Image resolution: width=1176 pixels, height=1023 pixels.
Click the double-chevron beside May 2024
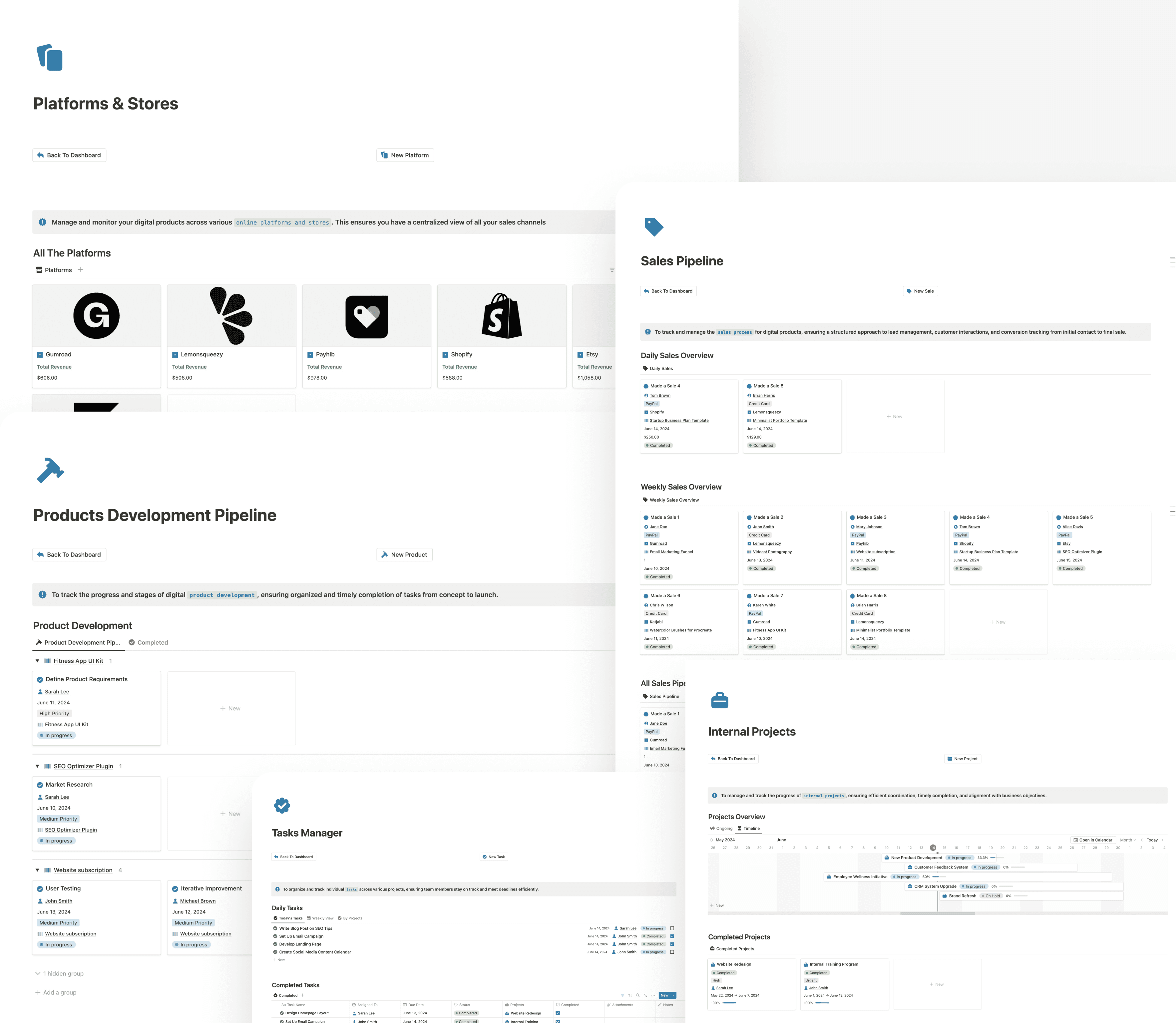[x=711, y=840]
